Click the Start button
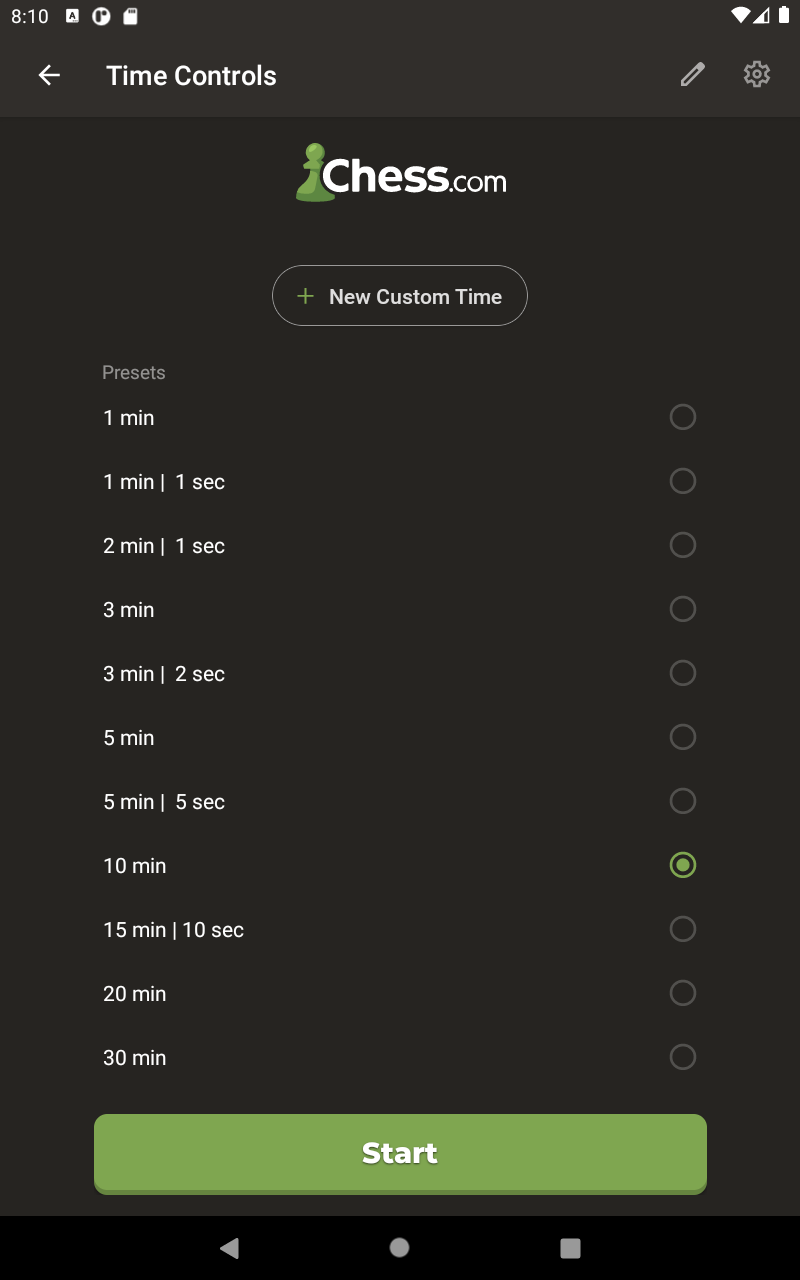Viewport: 800px width, 1280px height. click(400, 1153)
